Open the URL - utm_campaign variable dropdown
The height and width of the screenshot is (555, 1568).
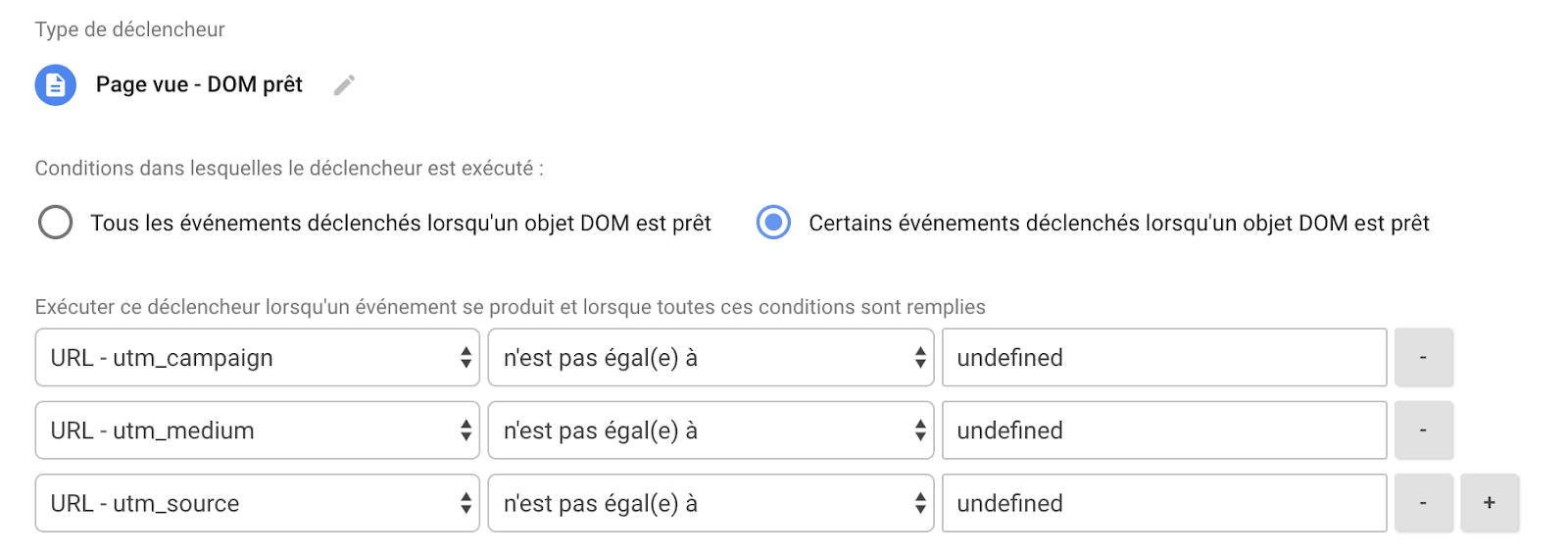click(258, 358)
